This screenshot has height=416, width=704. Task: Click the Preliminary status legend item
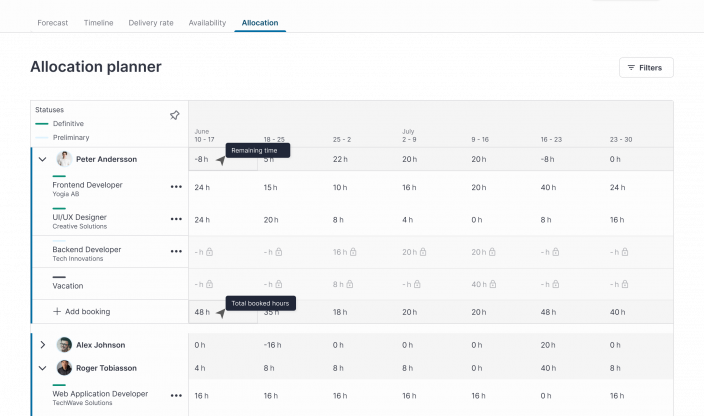[x=71, y=137]
